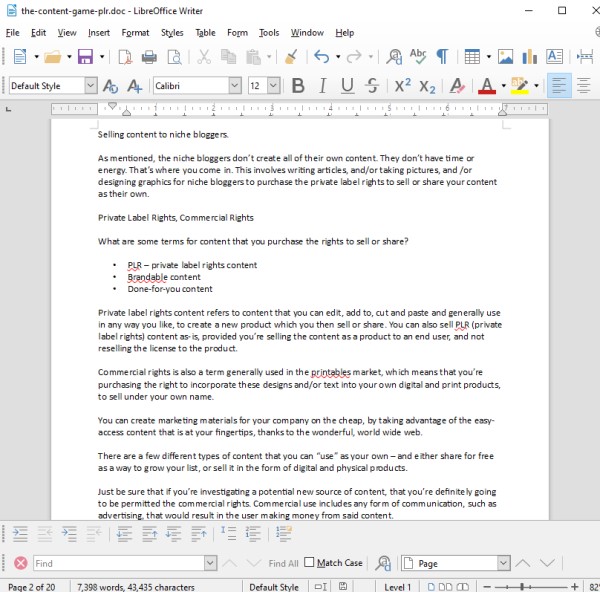Open the Tools menu

[269, 33]
